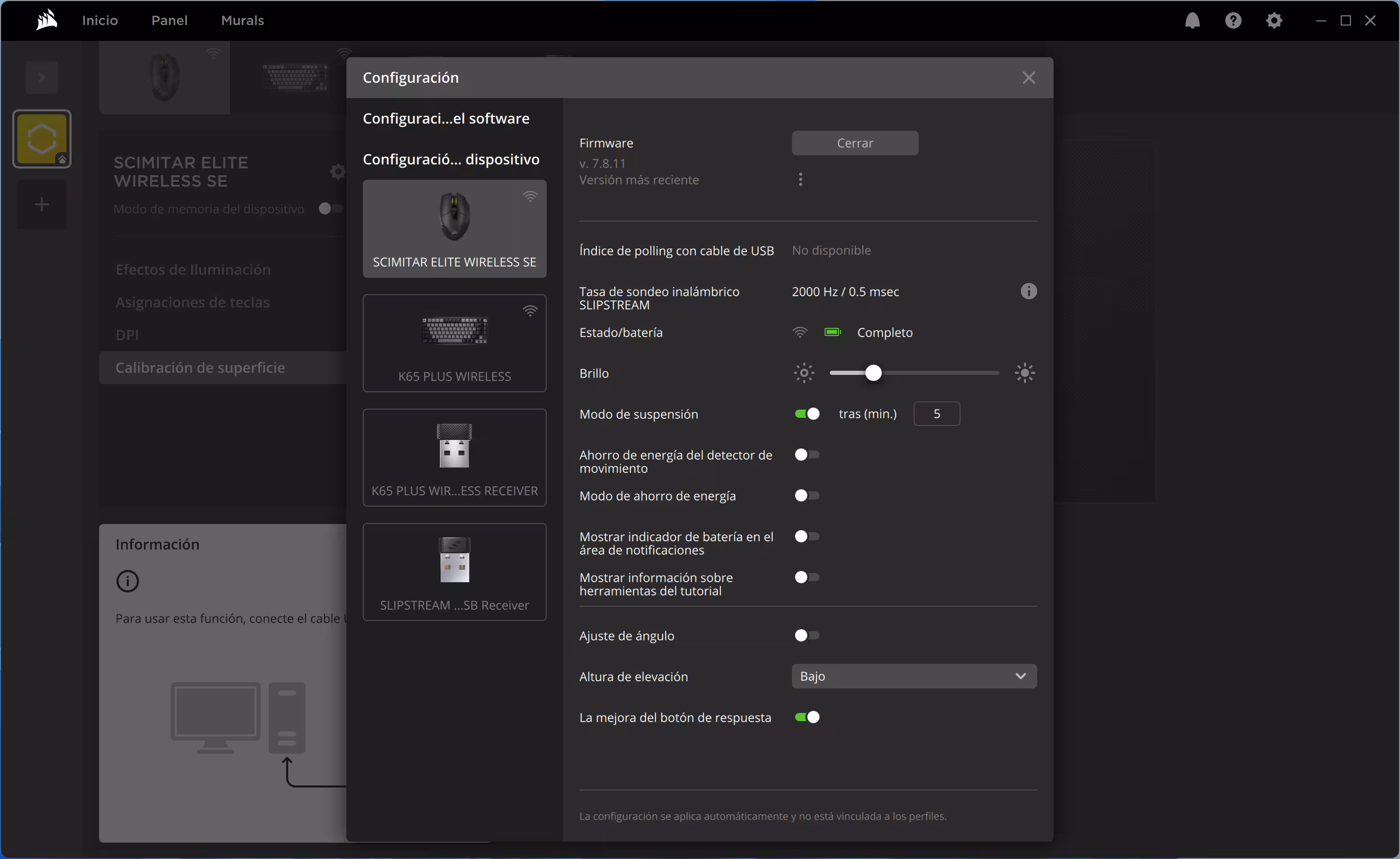Image resolution: width=1400 pixels, height=859 pixels.
Task: Click the 2000 Hz / 0.5 msec value
Action: [x=845, y=292]
